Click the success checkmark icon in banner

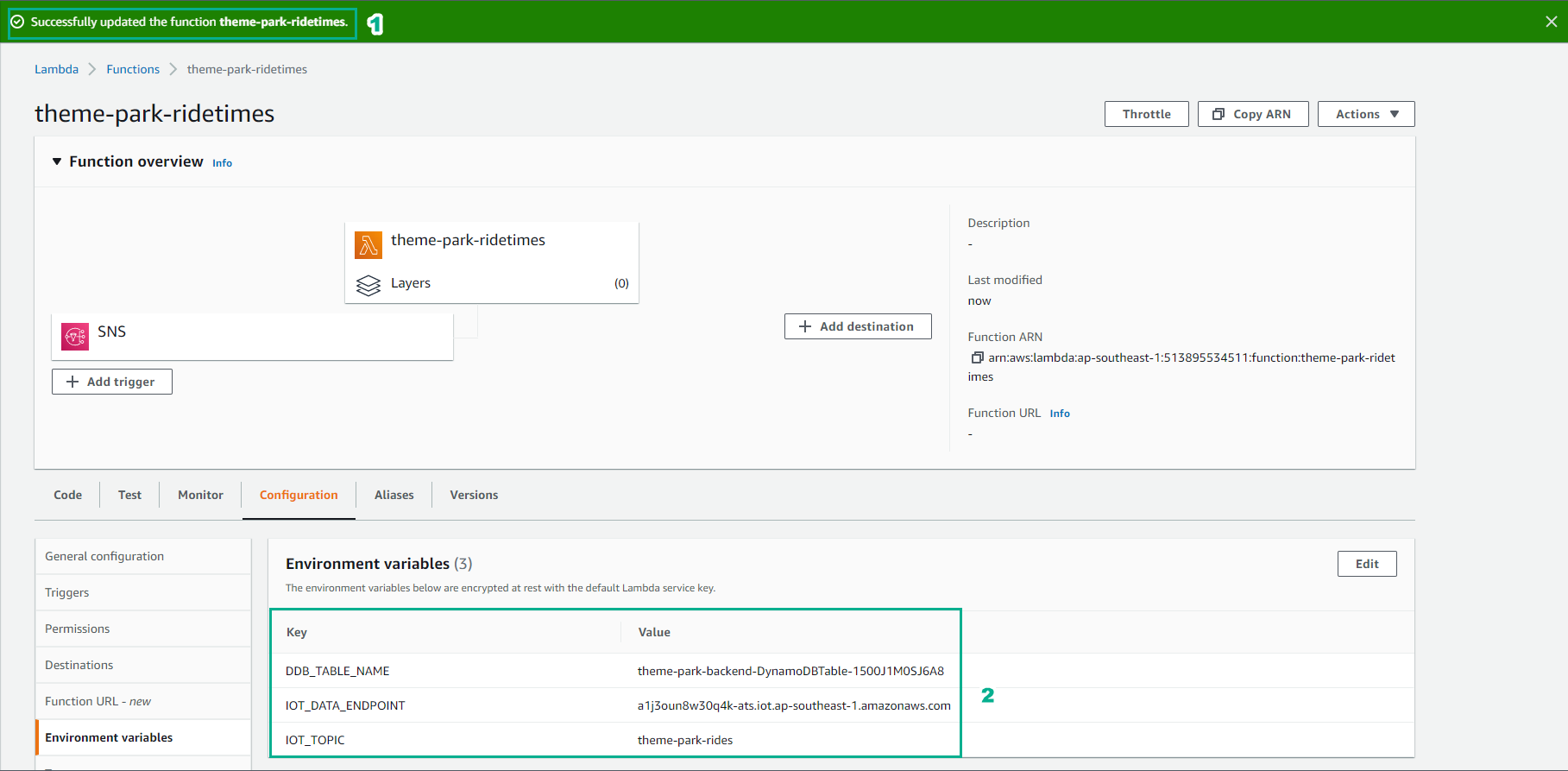tap(17, 22)
